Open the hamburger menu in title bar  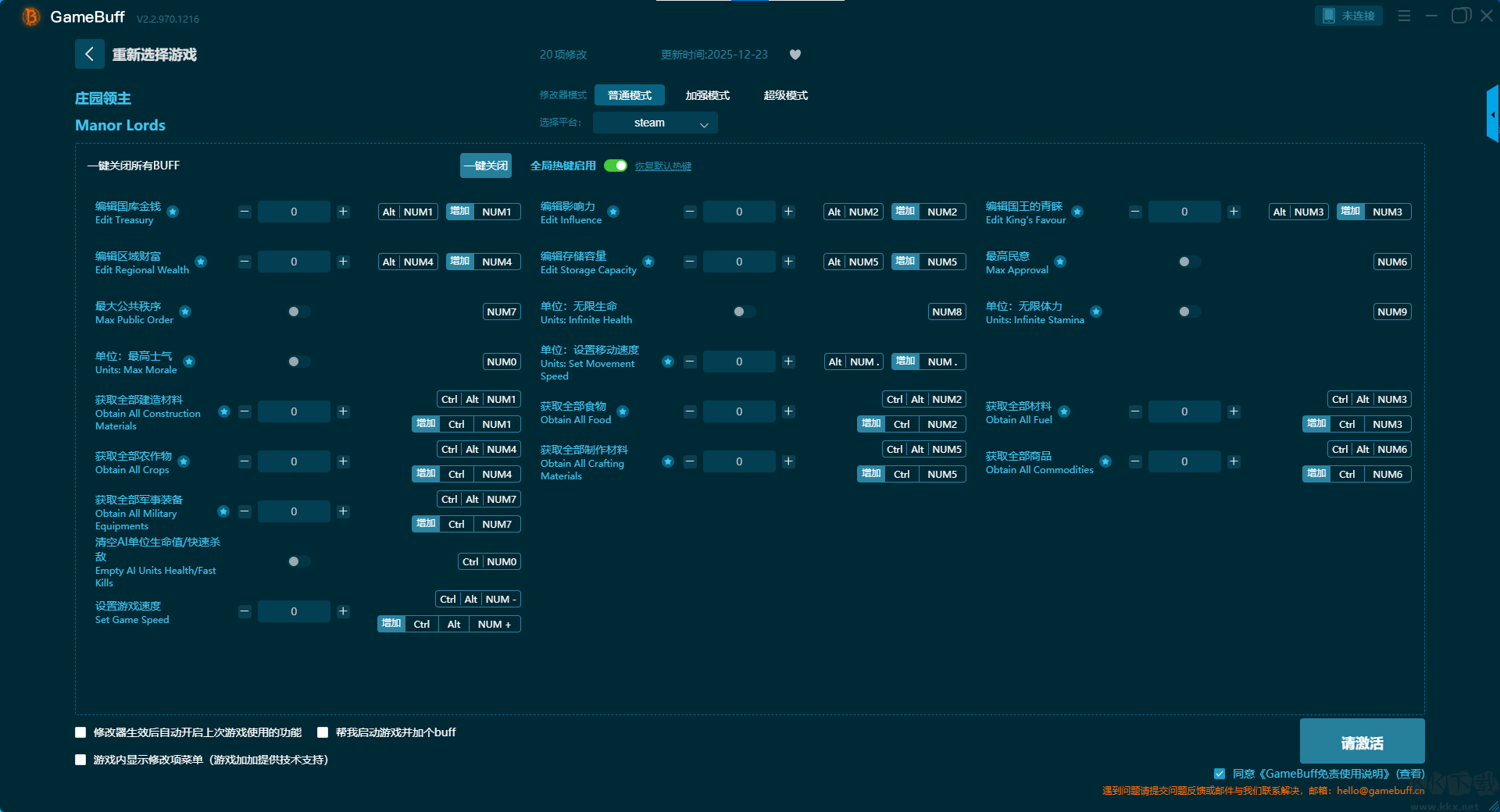[x=1404, y=16]
